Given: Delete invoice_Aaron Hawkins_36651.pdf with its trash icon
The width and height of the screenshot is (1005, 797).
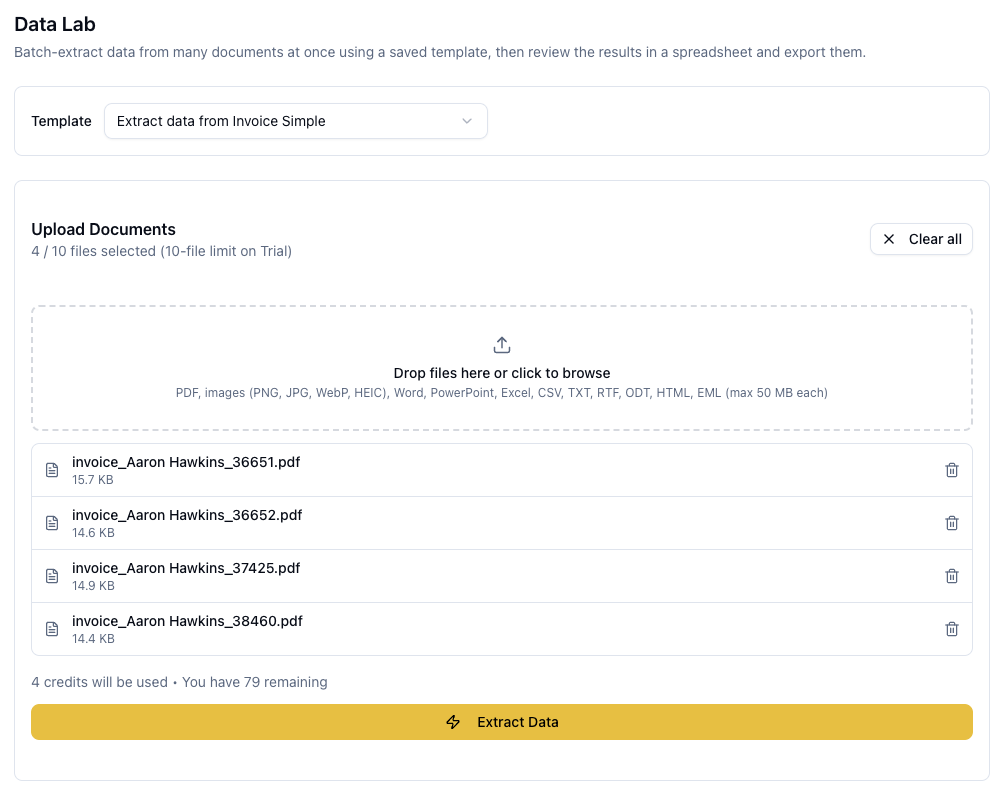Looking at the screenshot, I should coord(952,470).
